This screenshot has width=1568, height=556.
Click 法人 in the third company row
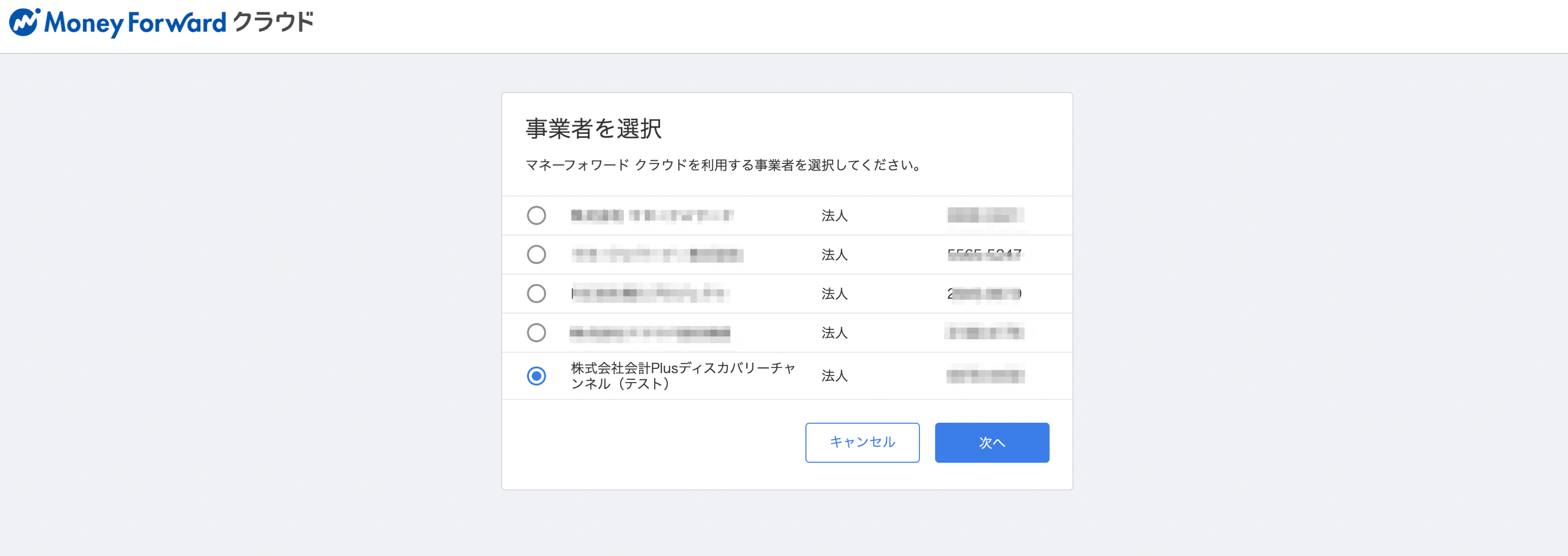point(834,294)
